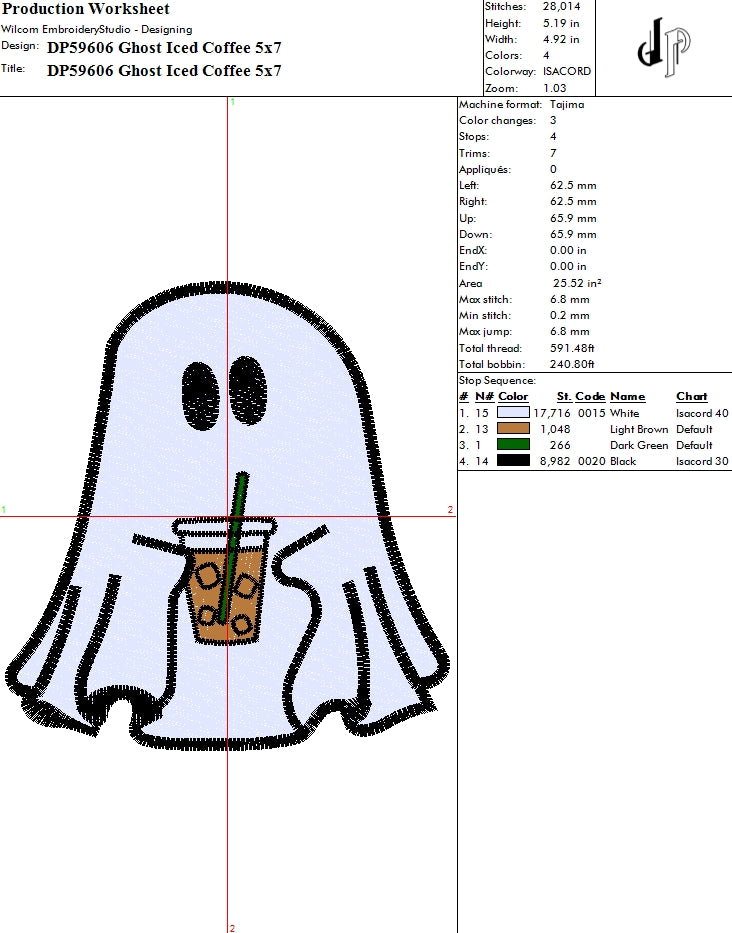Click the 'Code' column header
Viewport: 732px width, 933px height.
click(x=590, y=396)
